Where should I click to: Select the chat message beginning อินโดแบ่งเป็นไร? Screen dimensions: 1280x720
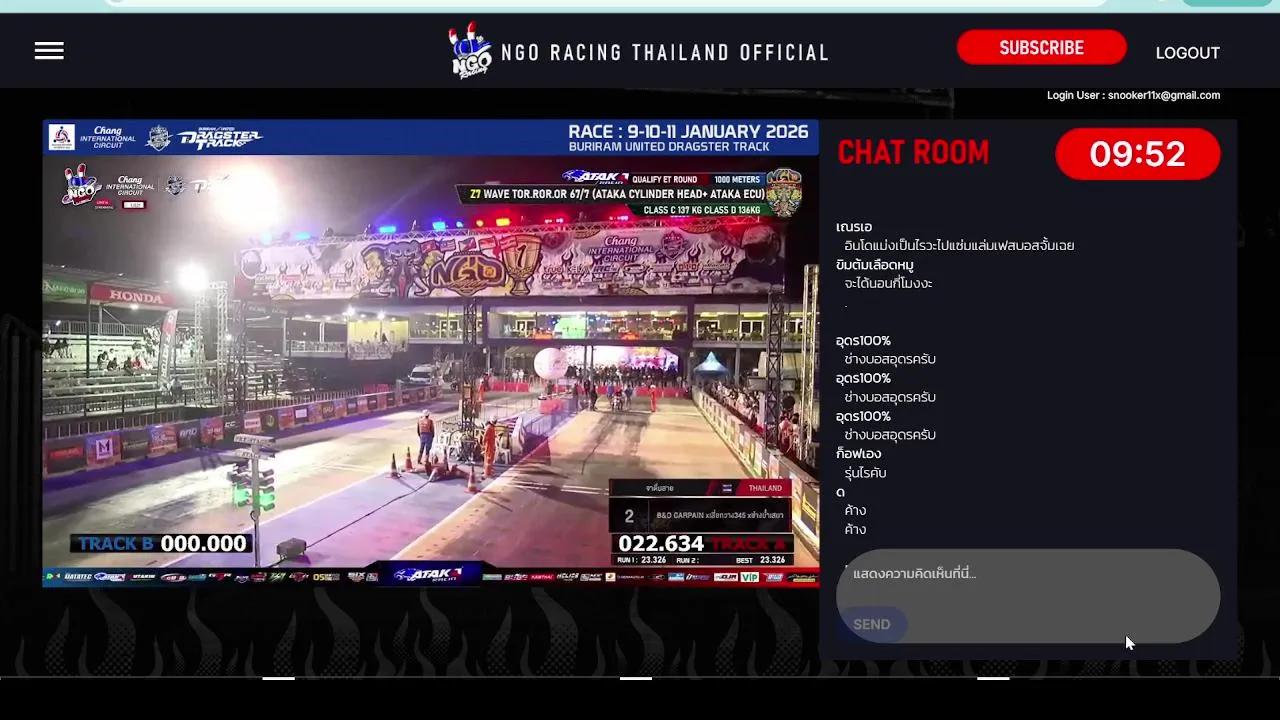pyautogui.click(x=959, y=246)
